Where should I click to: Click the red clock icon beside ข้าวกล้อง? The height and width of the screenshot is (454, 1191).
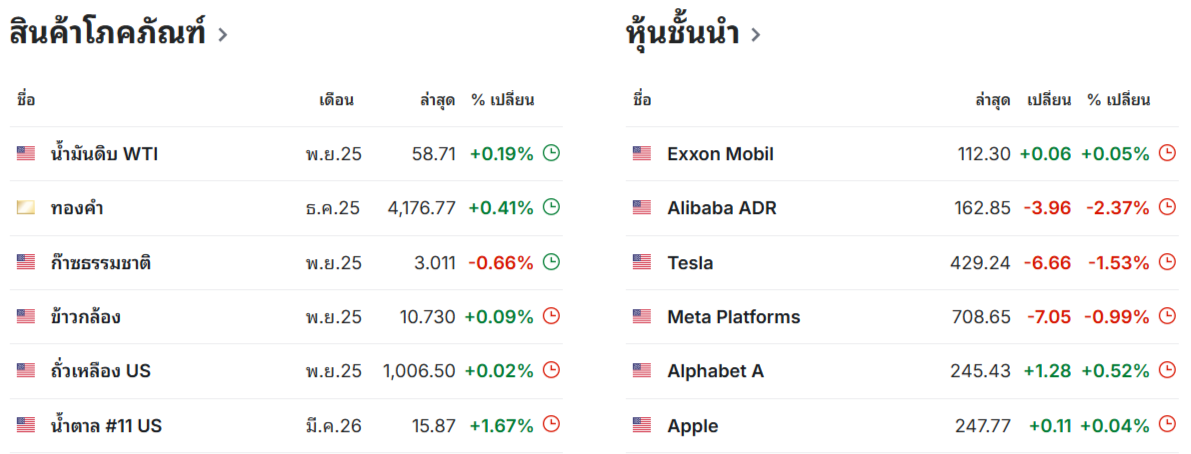pyautogui.click(x=551, y=316)
